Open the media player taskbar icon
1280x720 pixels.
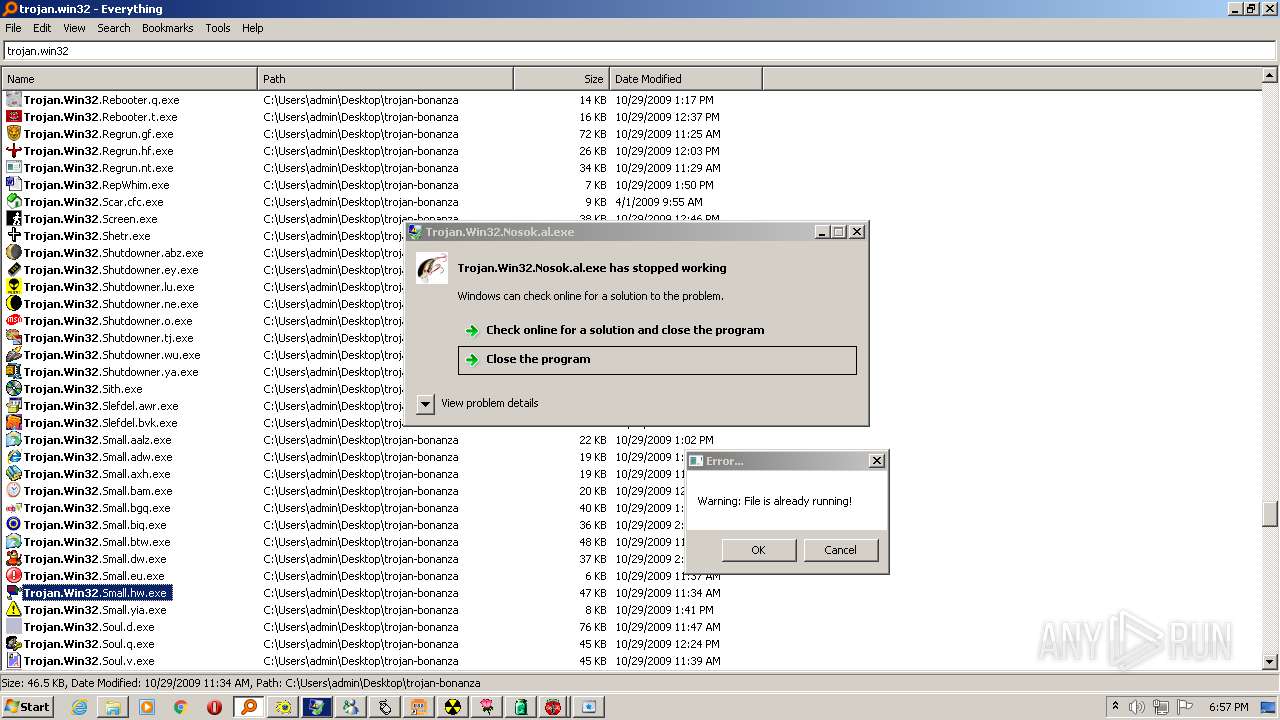147,707
